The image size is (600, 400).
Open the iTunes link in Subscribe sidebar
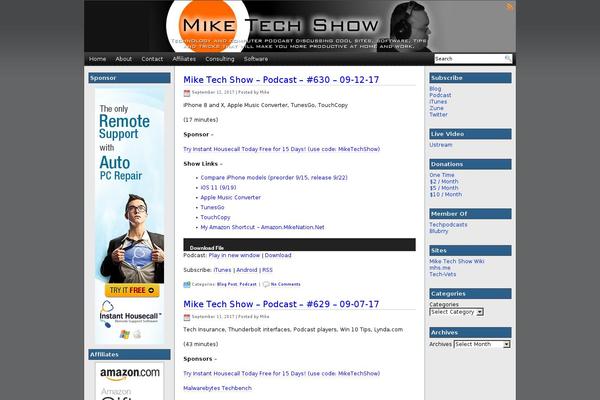(438, 101)
